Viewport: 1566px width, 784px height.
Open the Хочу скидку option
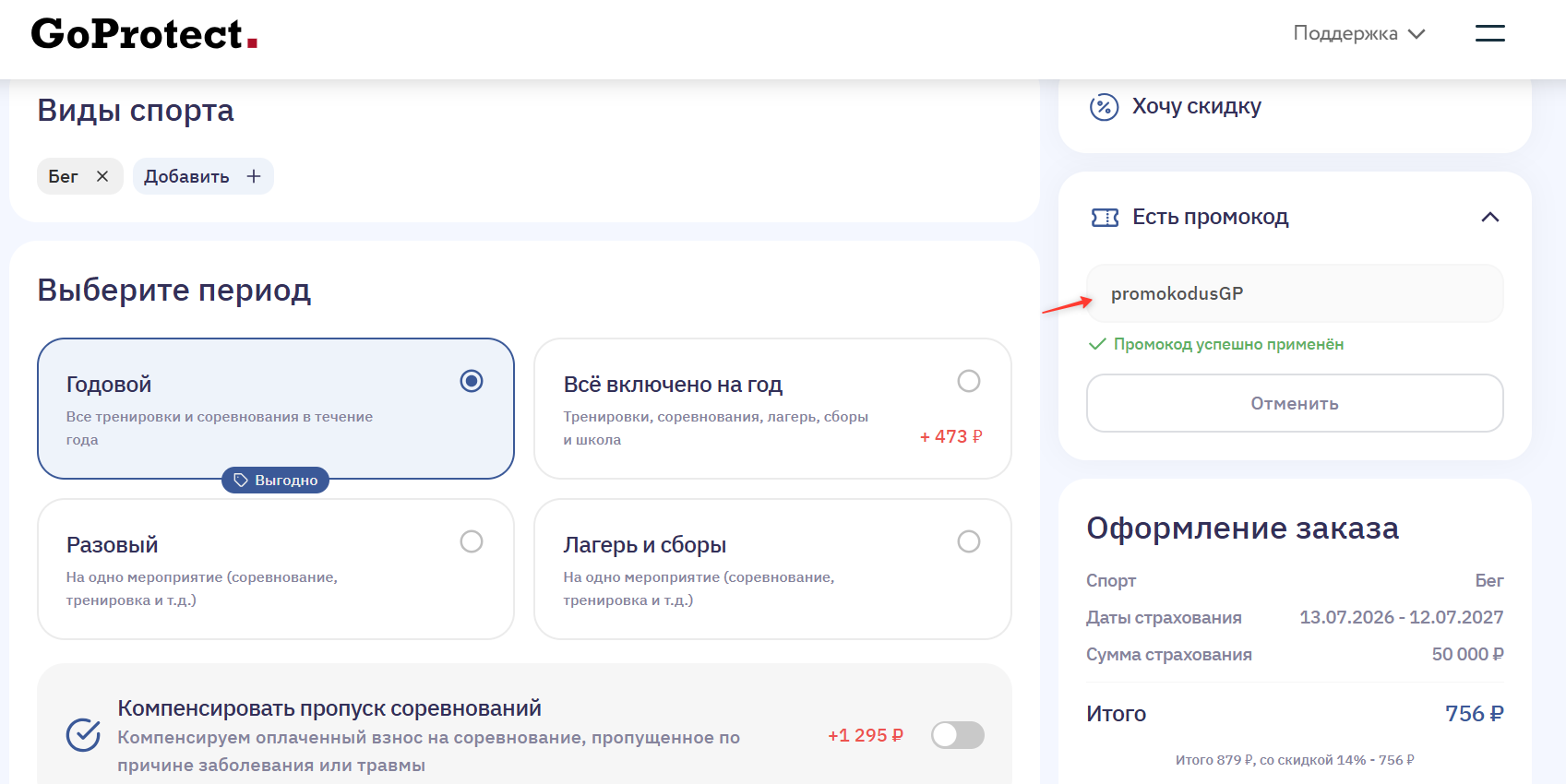pos(1196,107)
